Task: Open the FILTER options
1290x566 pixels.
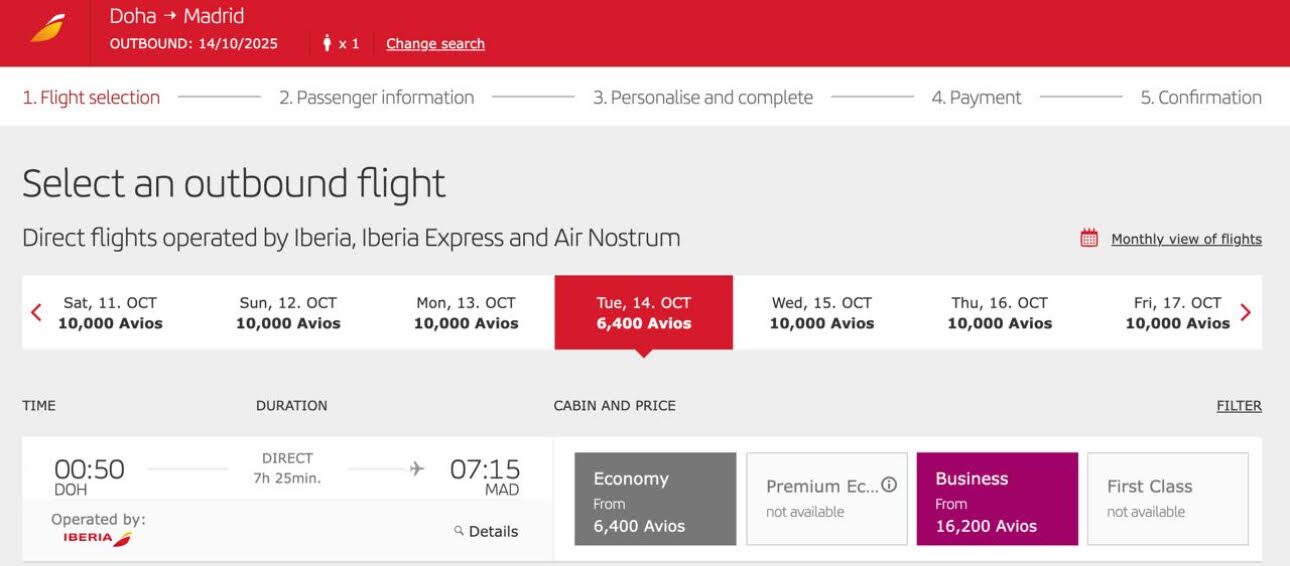Action: pos(1238,406)
